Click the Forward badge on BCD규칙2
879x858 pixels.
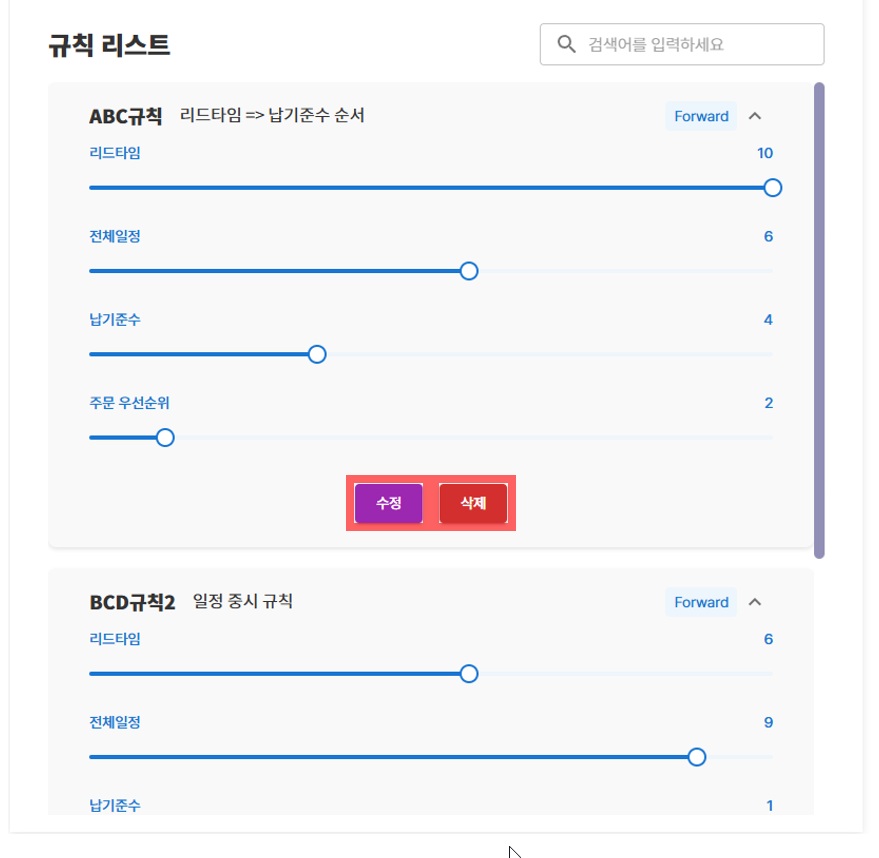click(701, 602)
